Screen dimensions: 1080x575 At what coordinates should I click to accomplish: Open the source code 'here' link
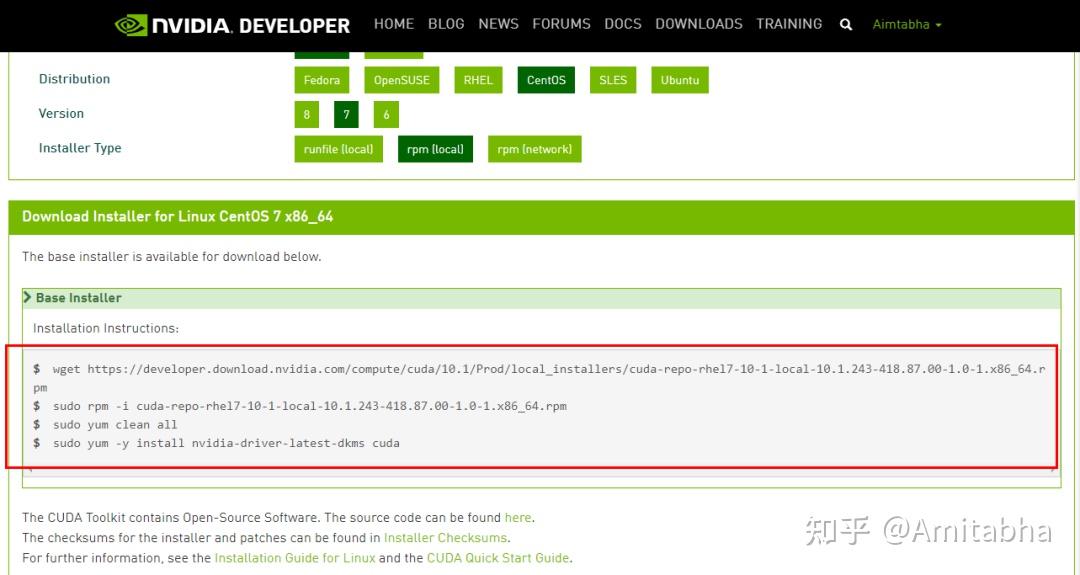pyautogui.click(x=518, y=517)
